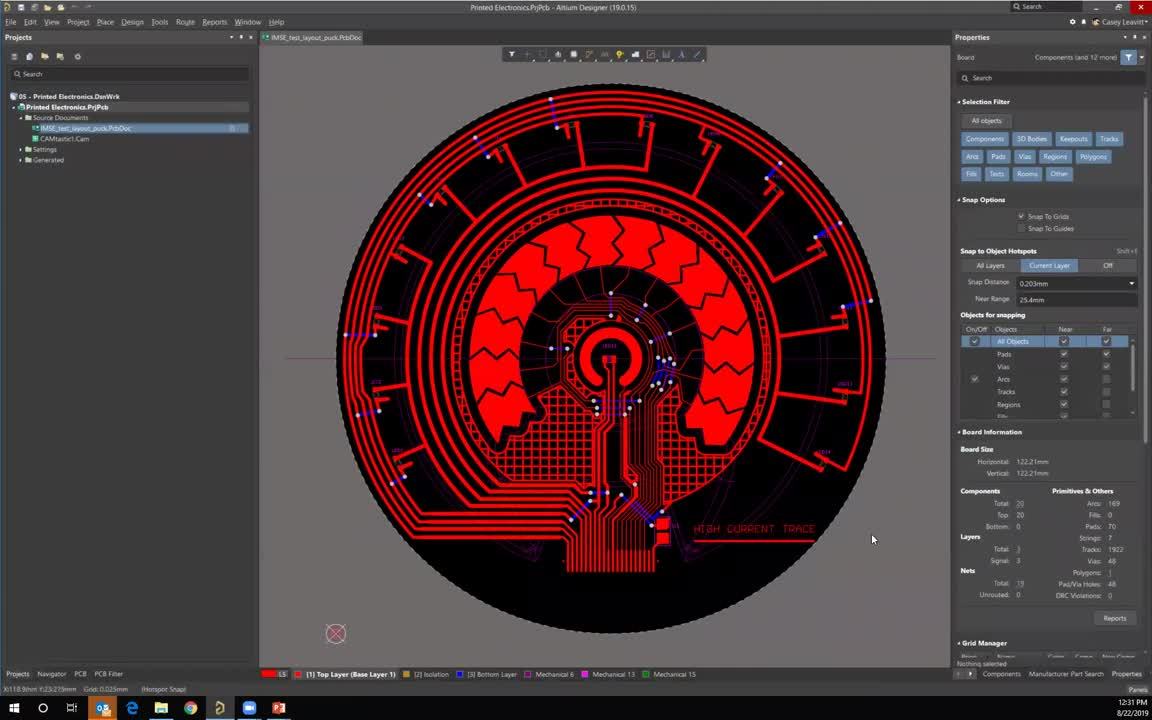Image resolution: width=1152 pixels, height=720 pixels.
Task: Expand the Settings folder in the project tree
Action: click(21, 149)
